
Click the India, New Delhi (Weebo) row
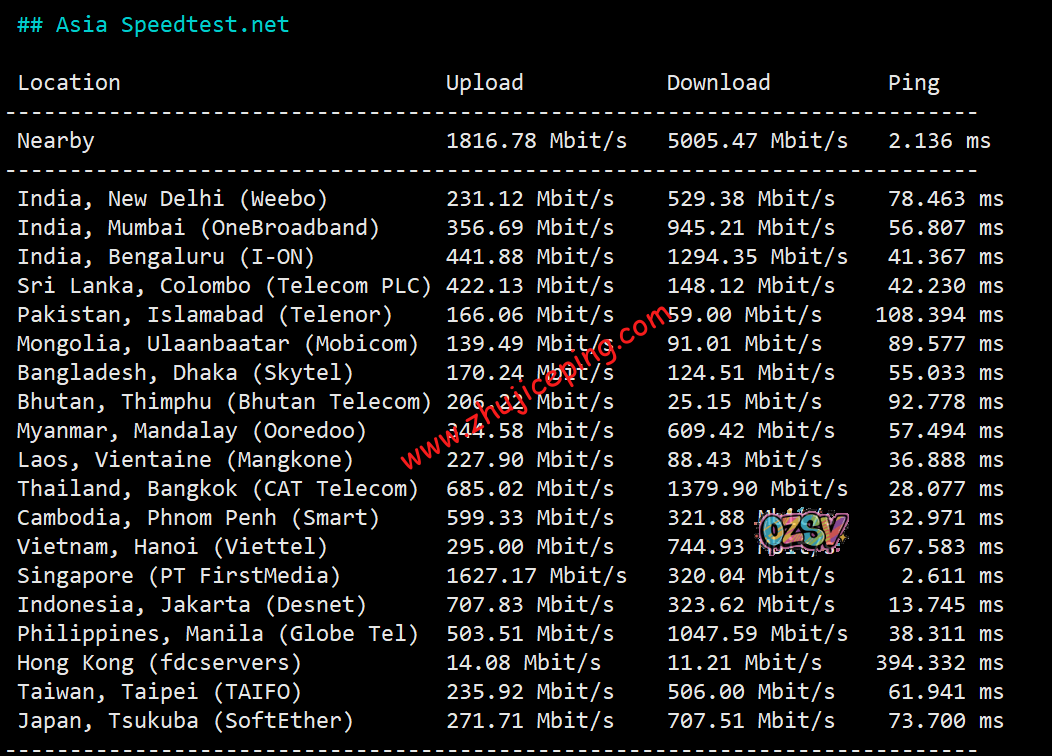tap(172, 199)
